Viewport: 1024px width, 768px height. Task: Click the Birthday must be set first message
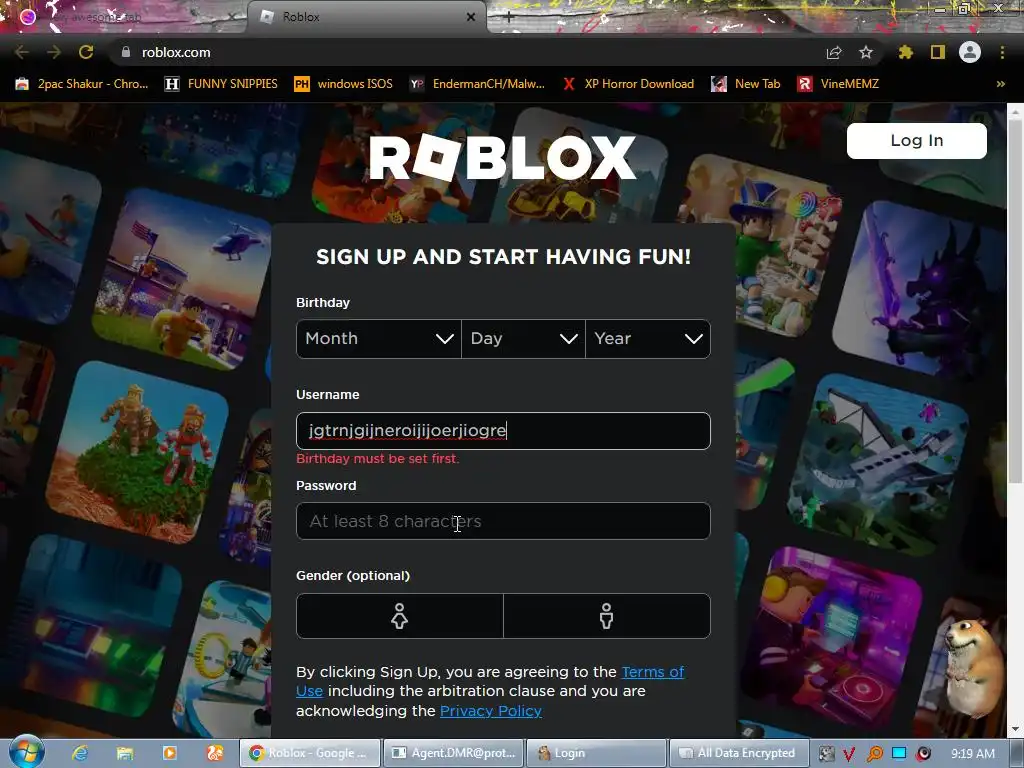click(377, 458)
